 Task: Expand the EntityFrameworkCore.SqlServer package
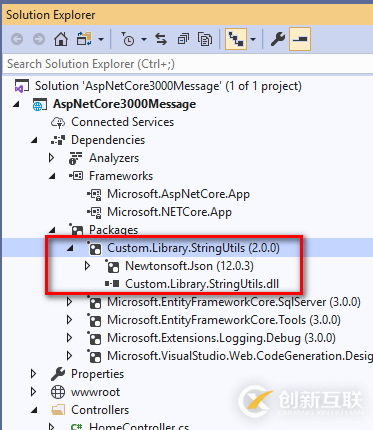(70, 302)
